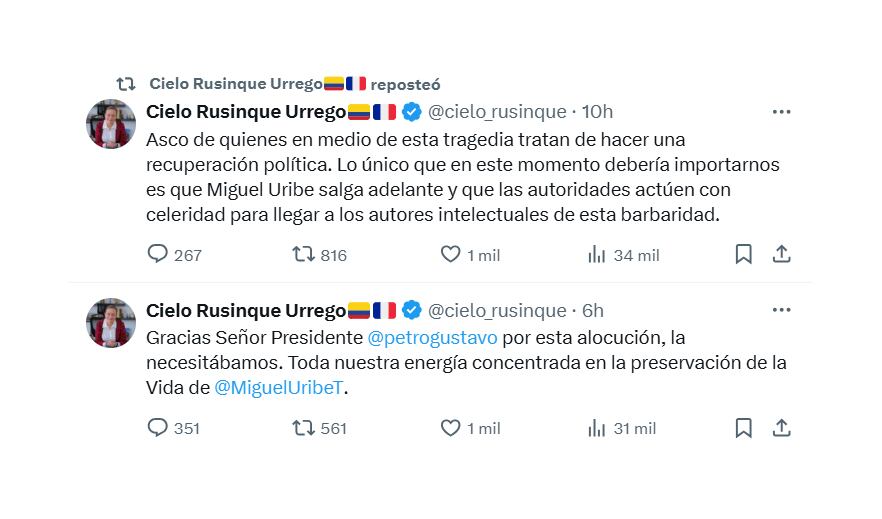View analytics of the 34 mil views tweet
The image size is (882, 519).
[x=597, y=254]
